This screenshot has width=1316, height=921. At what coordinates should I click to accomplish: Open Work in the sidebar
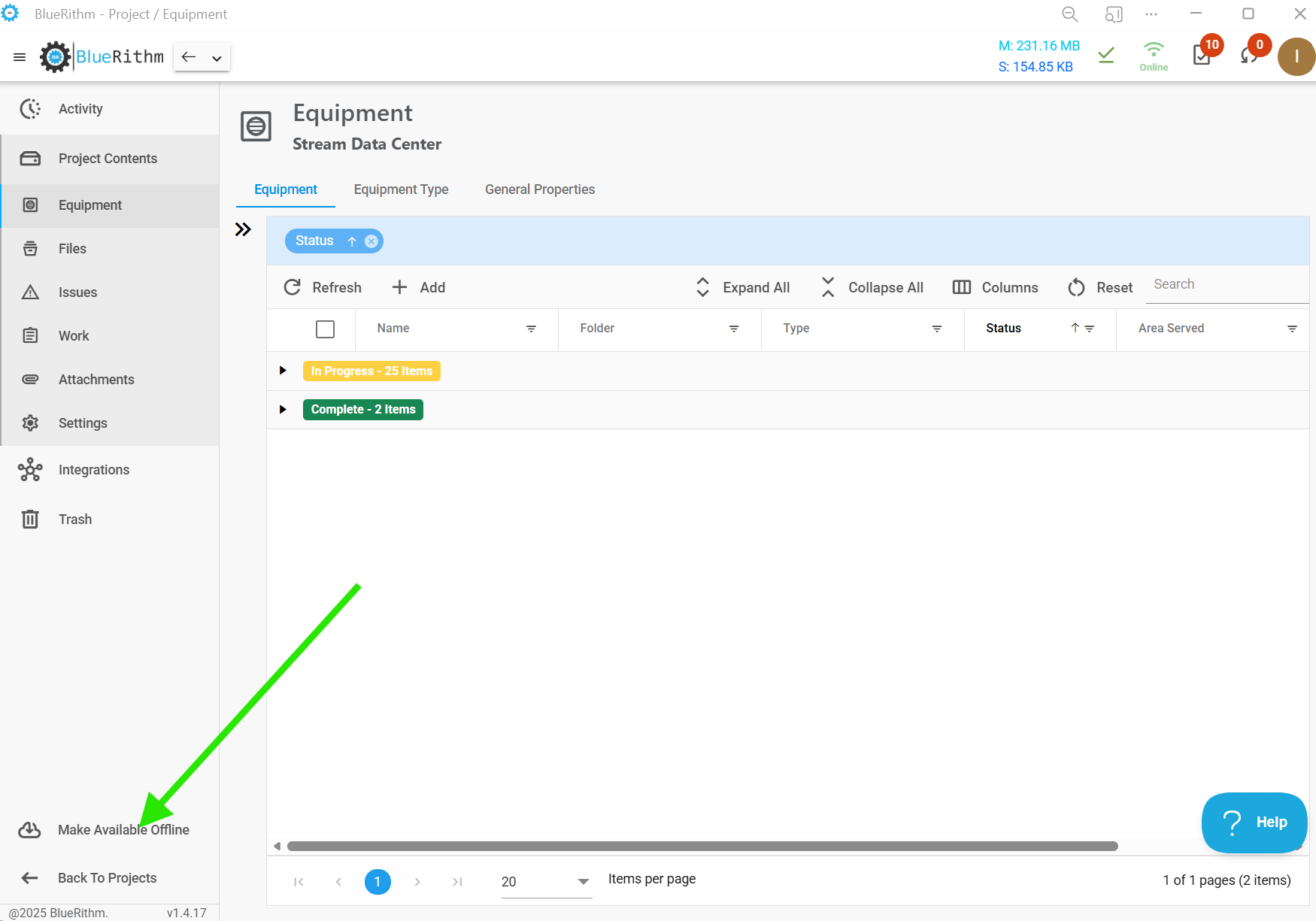[x=110, y=336]
